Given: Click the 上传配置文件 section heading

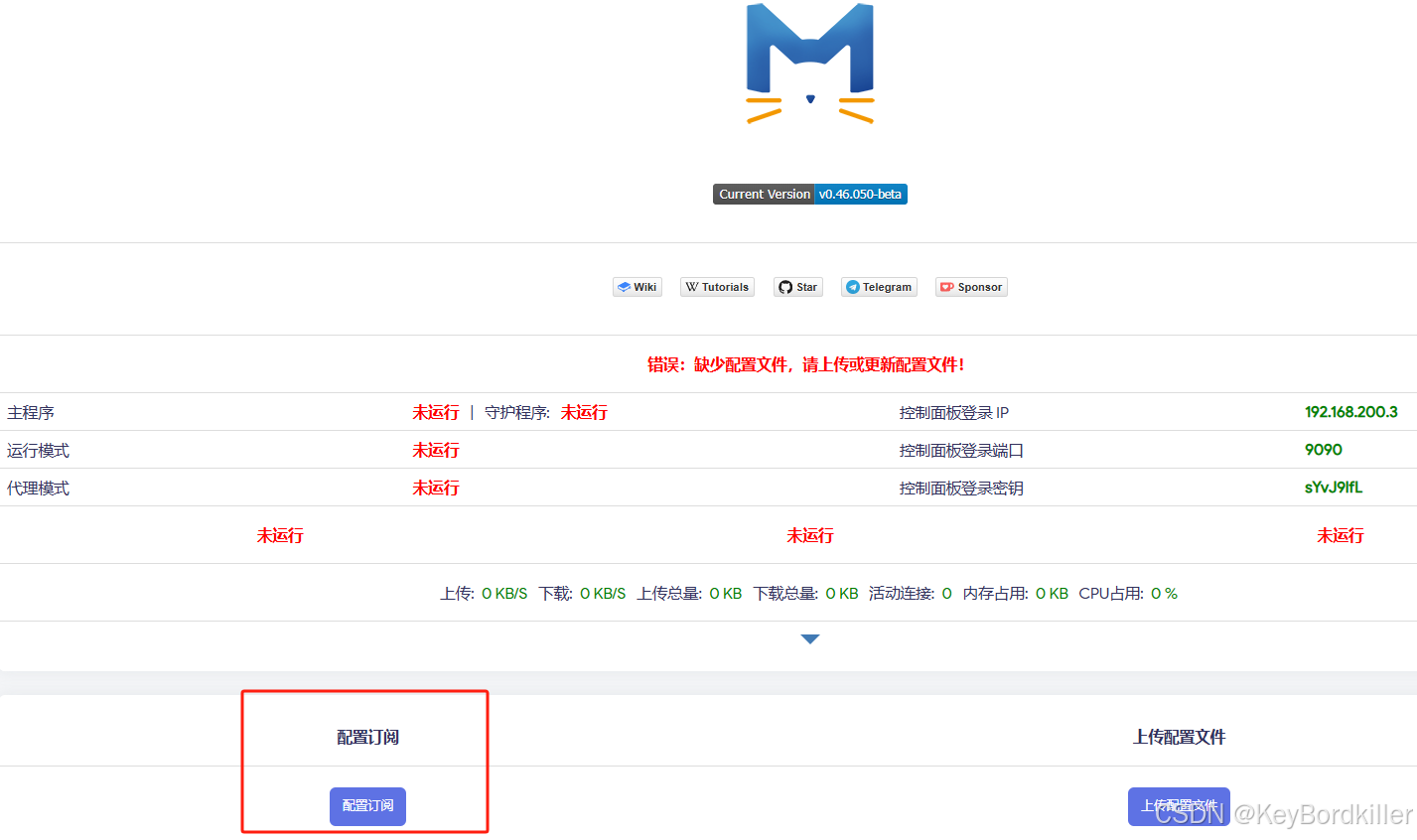Looking at the screenshot, I should (x=1179, y=737).
